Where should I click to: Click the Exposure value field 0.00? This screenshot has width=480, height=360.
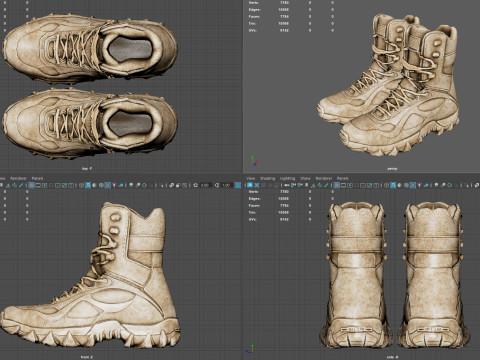click(205, 185)
